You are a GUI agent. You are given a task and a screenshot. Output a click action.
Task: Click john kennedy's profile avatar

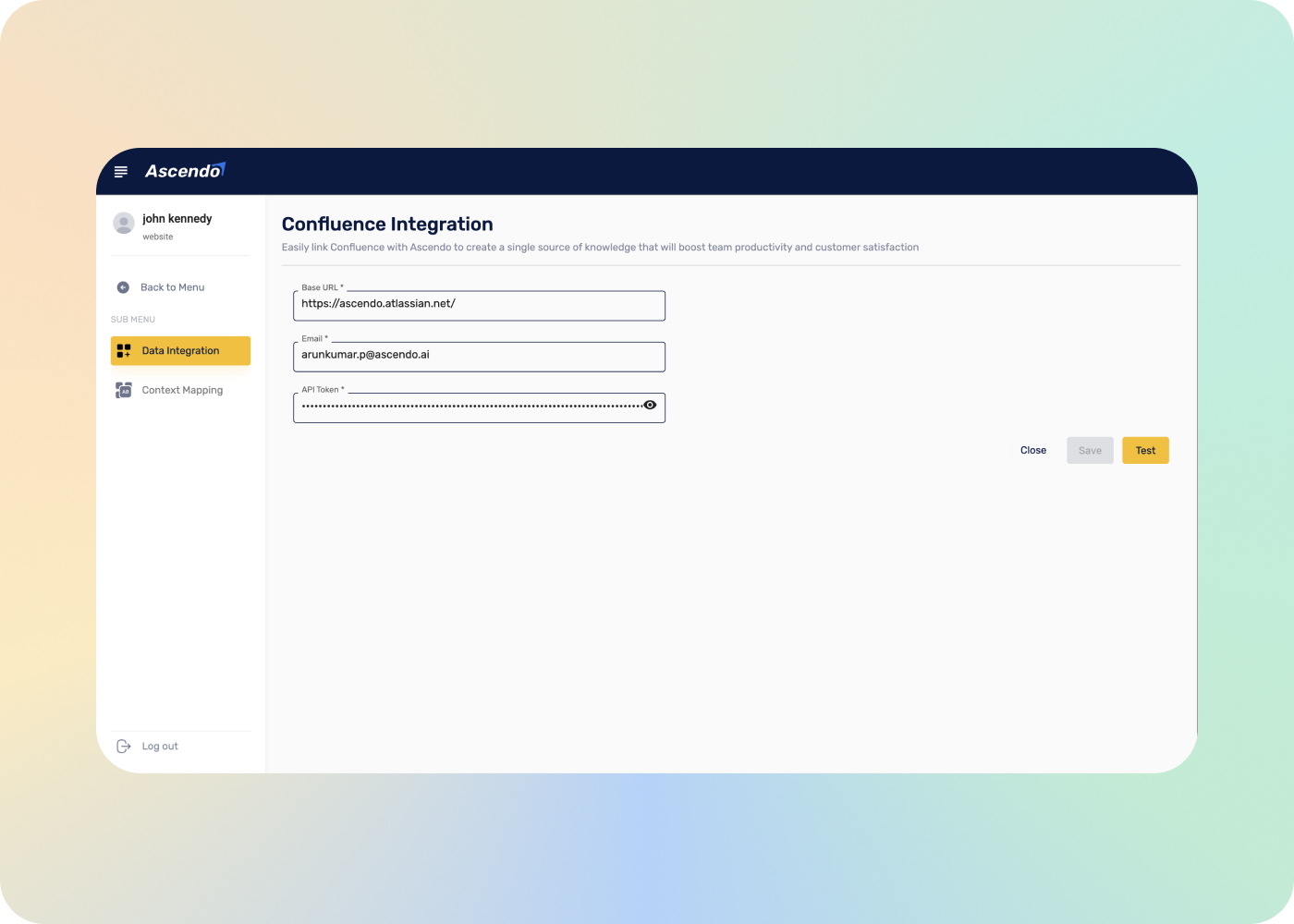coord(124,223)
